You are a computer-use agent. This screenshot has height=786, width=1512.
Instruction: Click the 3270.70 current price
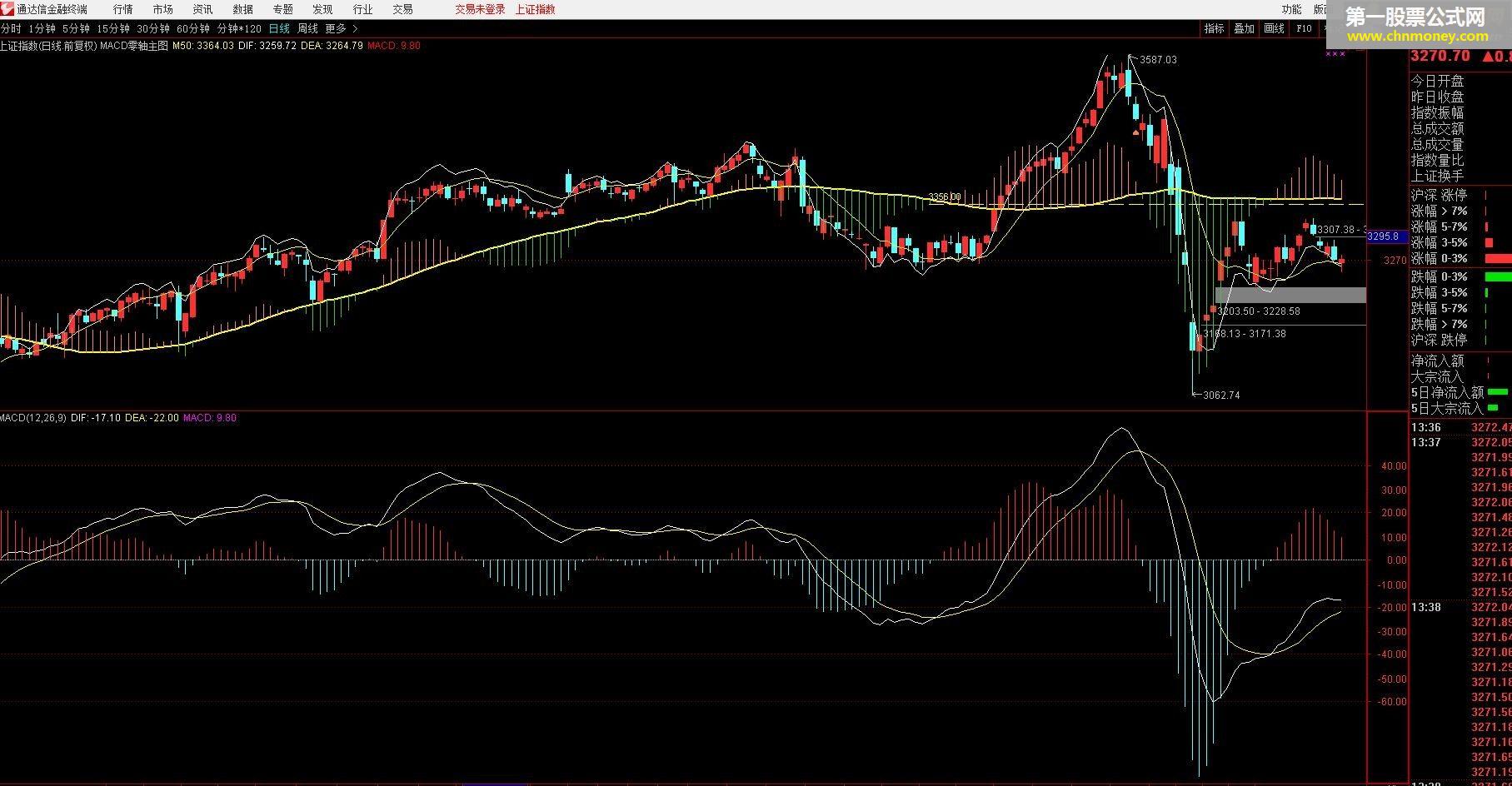(1440, 56)
